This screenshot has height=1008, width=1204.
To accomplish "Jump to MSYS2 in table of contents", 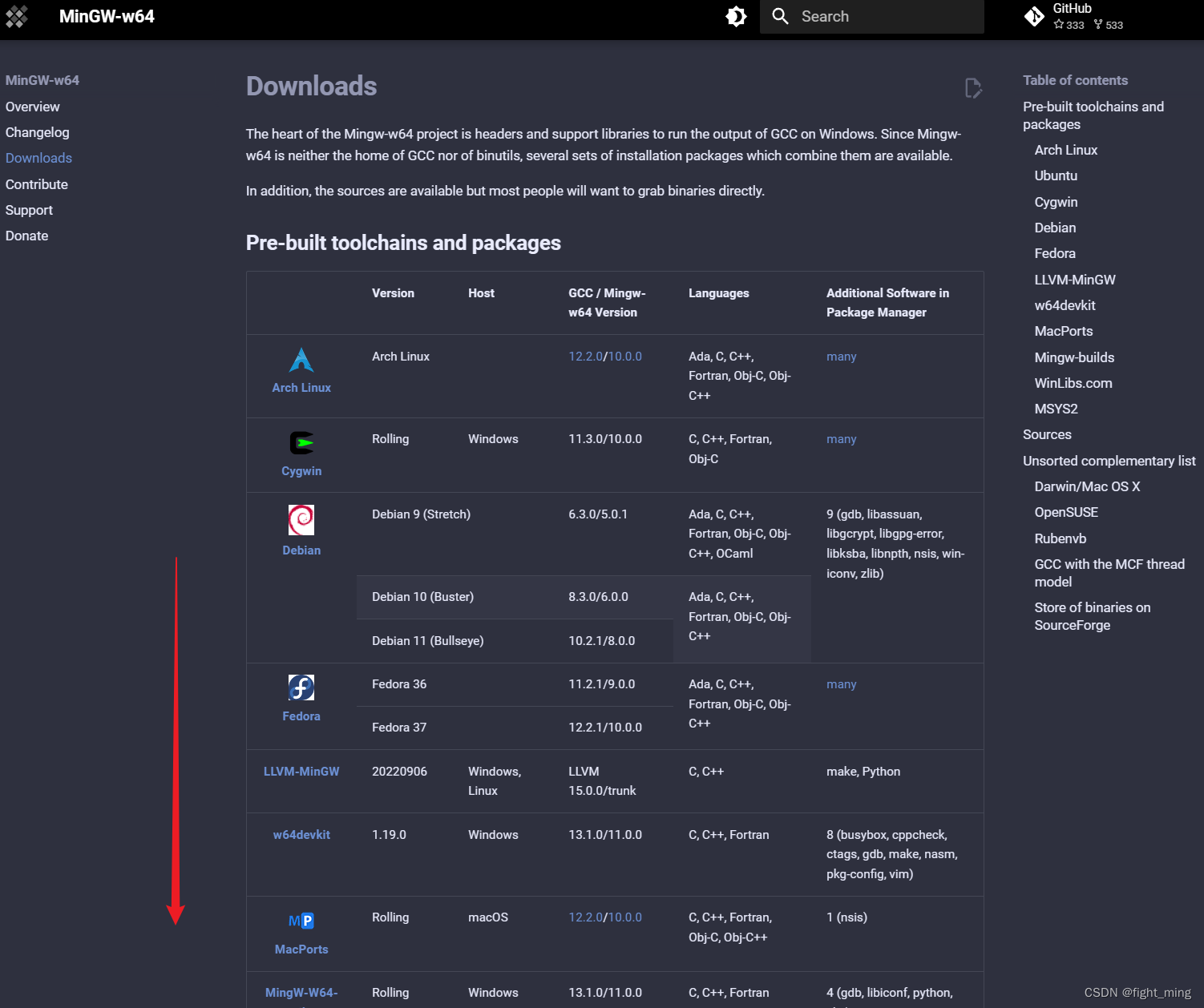I will point(1056,409).
